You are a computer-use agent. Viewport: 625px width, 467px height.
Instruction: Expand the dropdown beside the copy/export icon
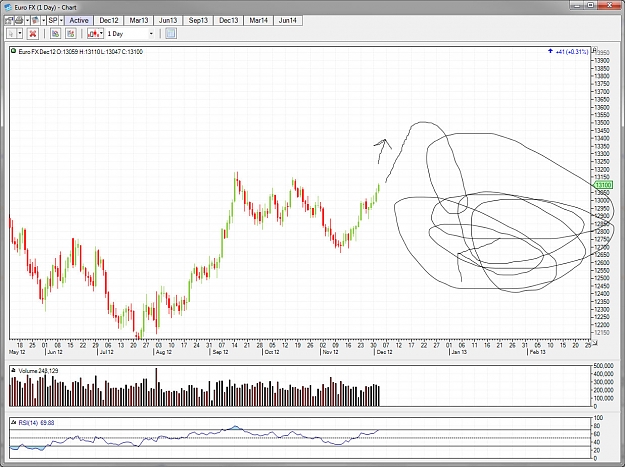pos(44,20)
